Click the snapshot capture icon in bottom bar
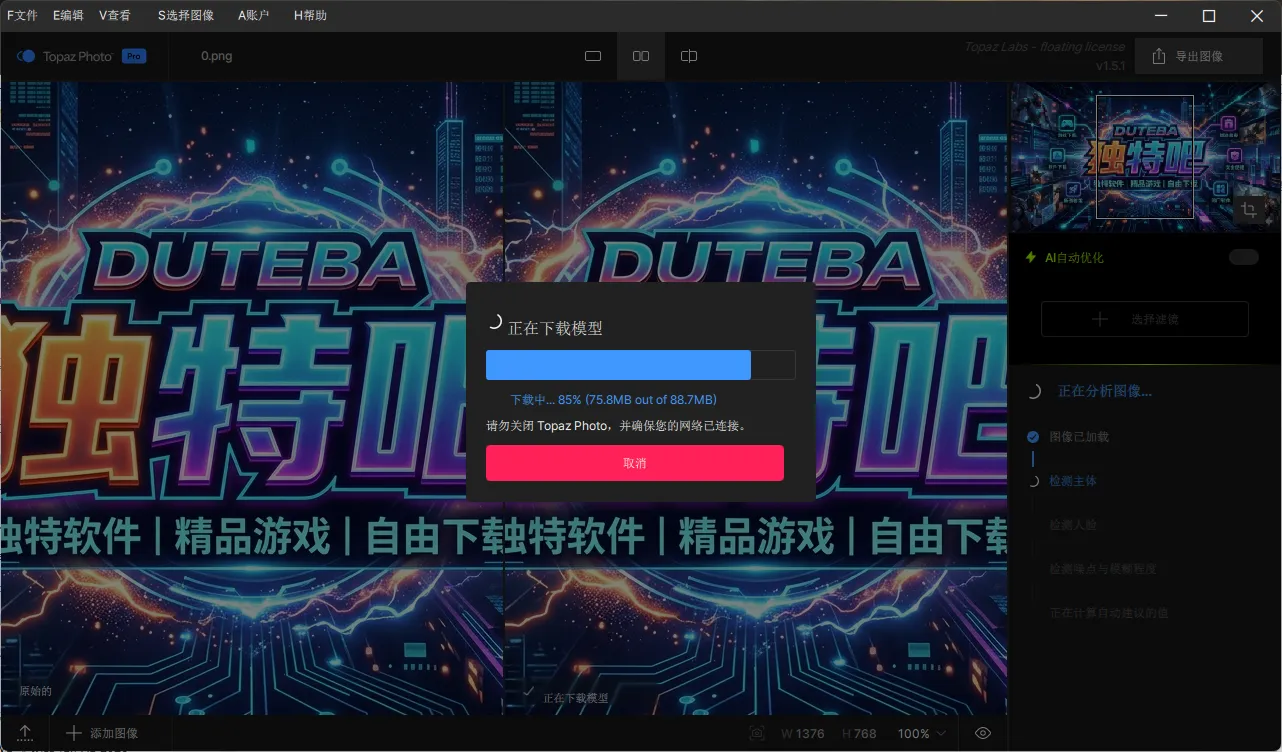The image size is (1282, 752). tap(758, 733)
